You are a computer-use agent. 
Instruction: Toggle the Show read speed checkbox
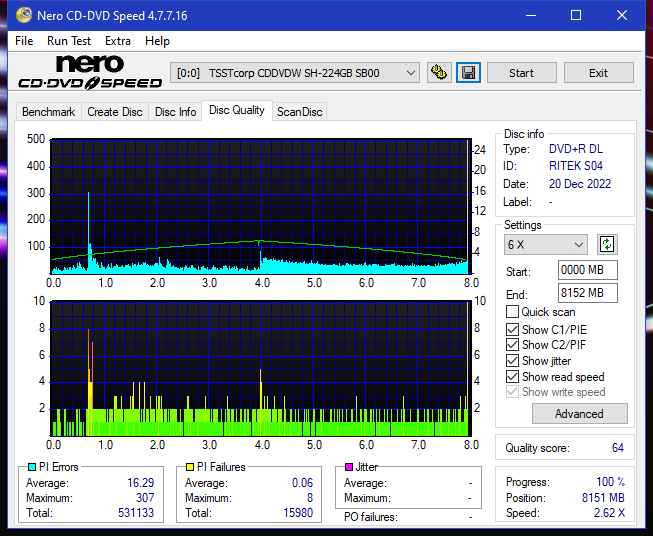click(512, 376)
